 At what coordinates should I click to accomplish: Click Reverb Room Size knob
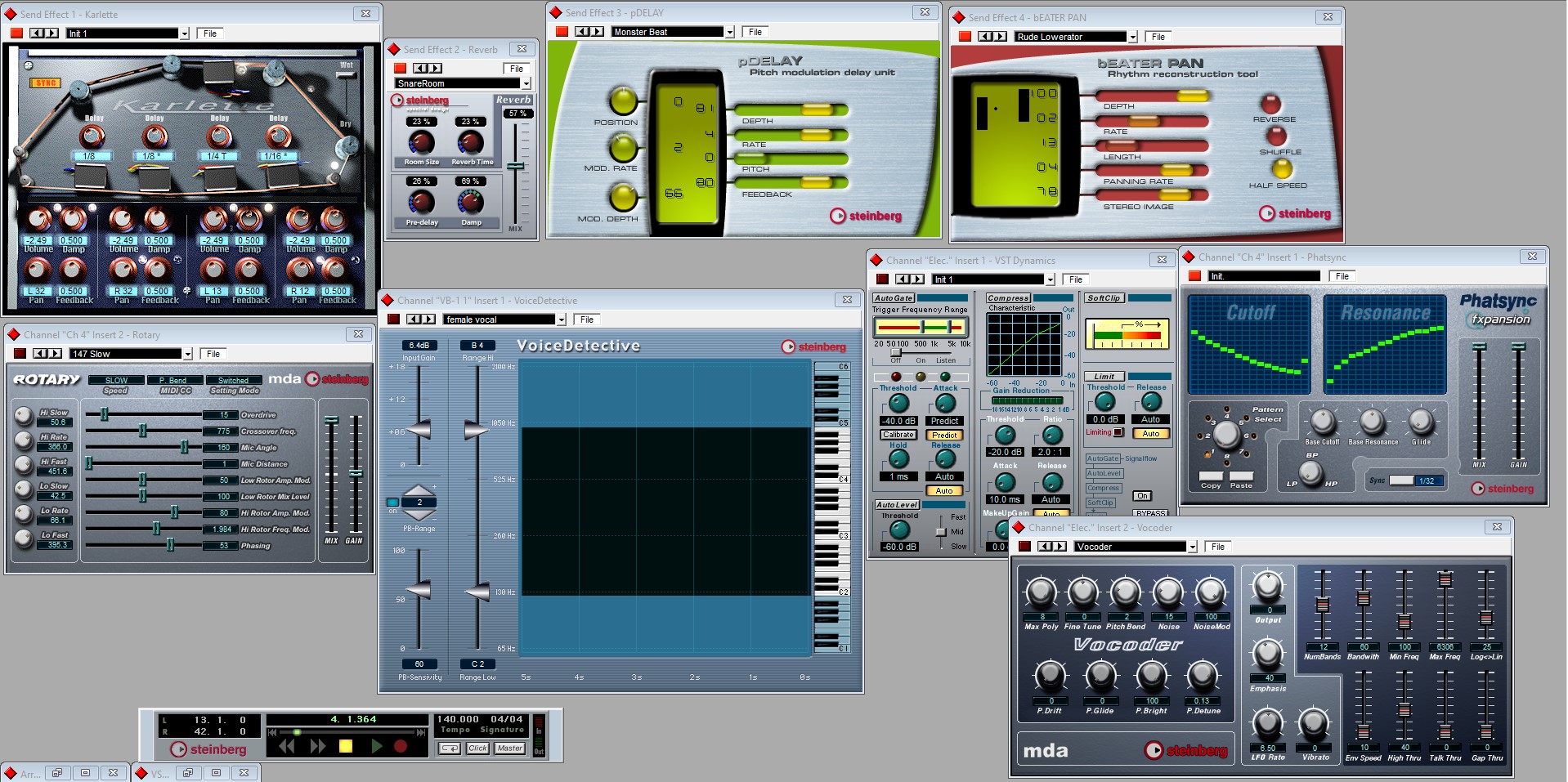click(x=421, y=142)
